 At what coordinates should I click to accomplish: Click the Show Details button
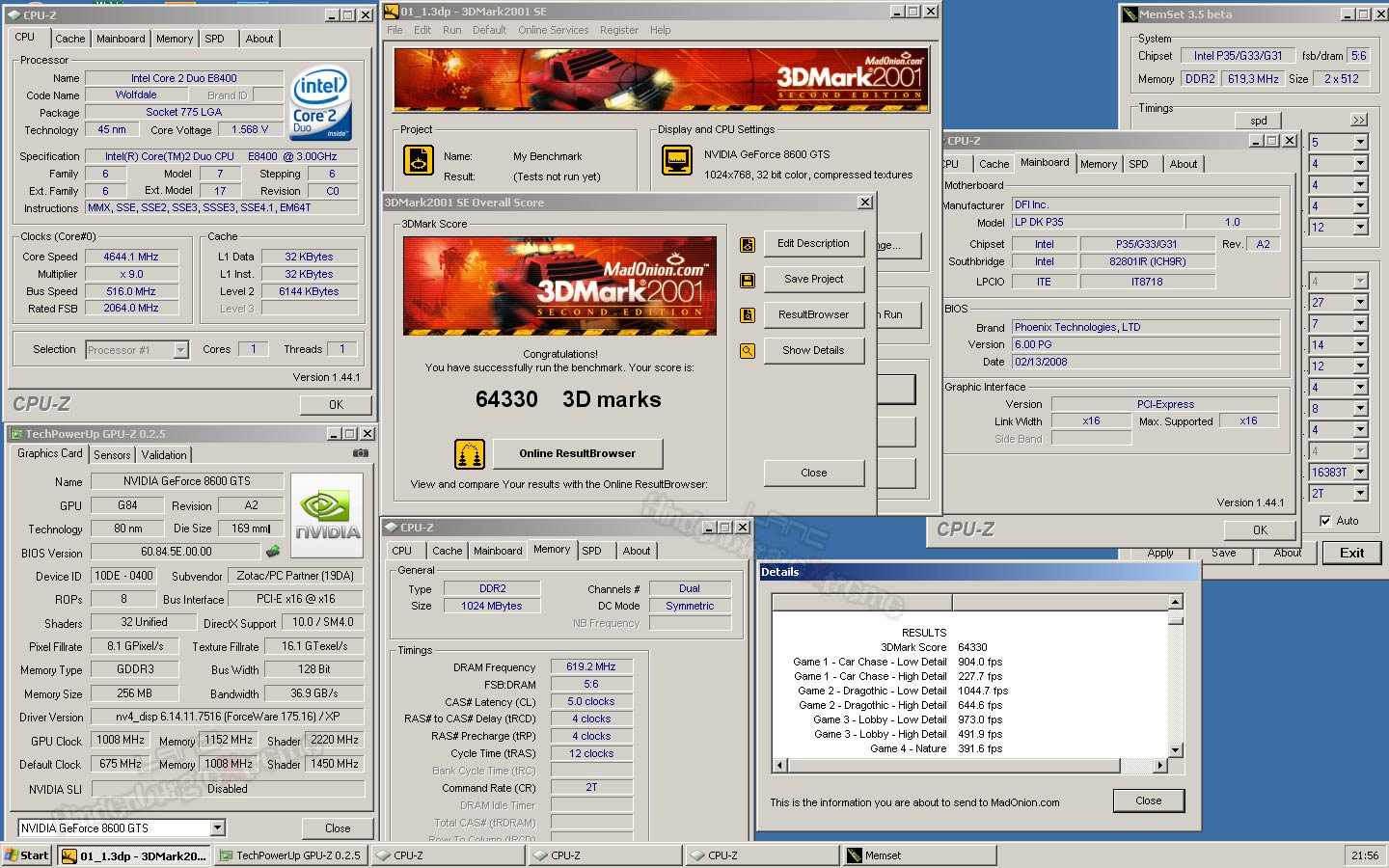click(813, 351)
